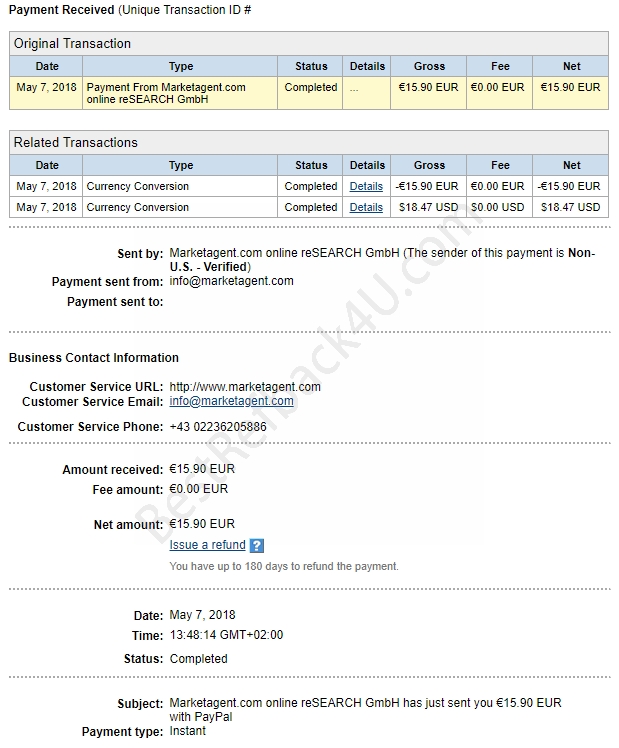Click the Sent by Marketagent.com online reSEARCH text
The height and width of the screenshot is (748, 619).
[x=382, y=260]
